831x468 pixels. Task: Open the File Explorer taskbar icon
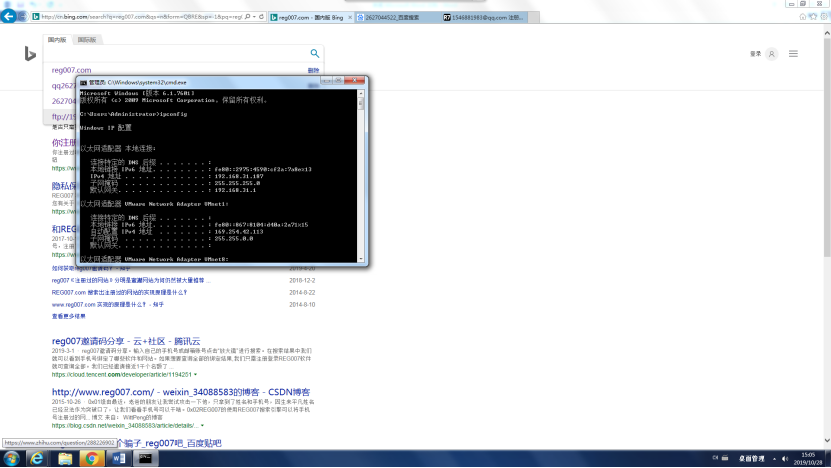coord(65,458)
